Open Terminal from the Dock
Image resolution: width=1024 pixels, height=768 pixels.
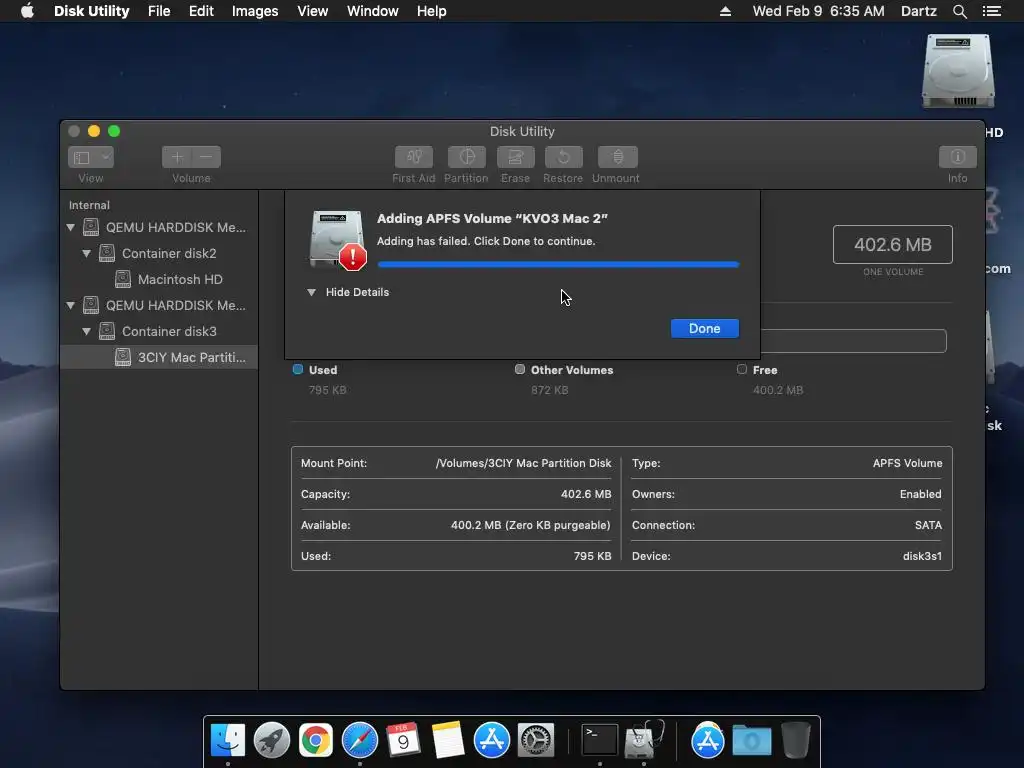(600, 740)
